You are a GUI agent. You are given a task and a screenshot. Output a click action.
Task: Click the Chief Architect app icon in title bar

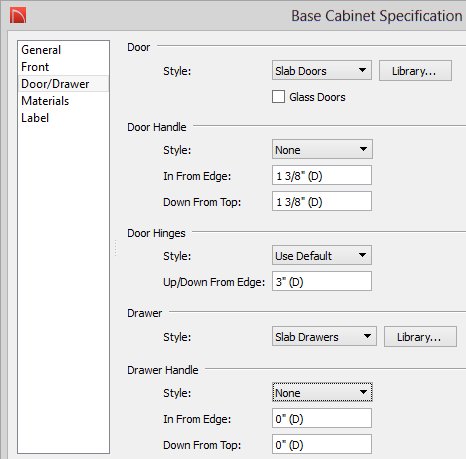tap(18, 16)
